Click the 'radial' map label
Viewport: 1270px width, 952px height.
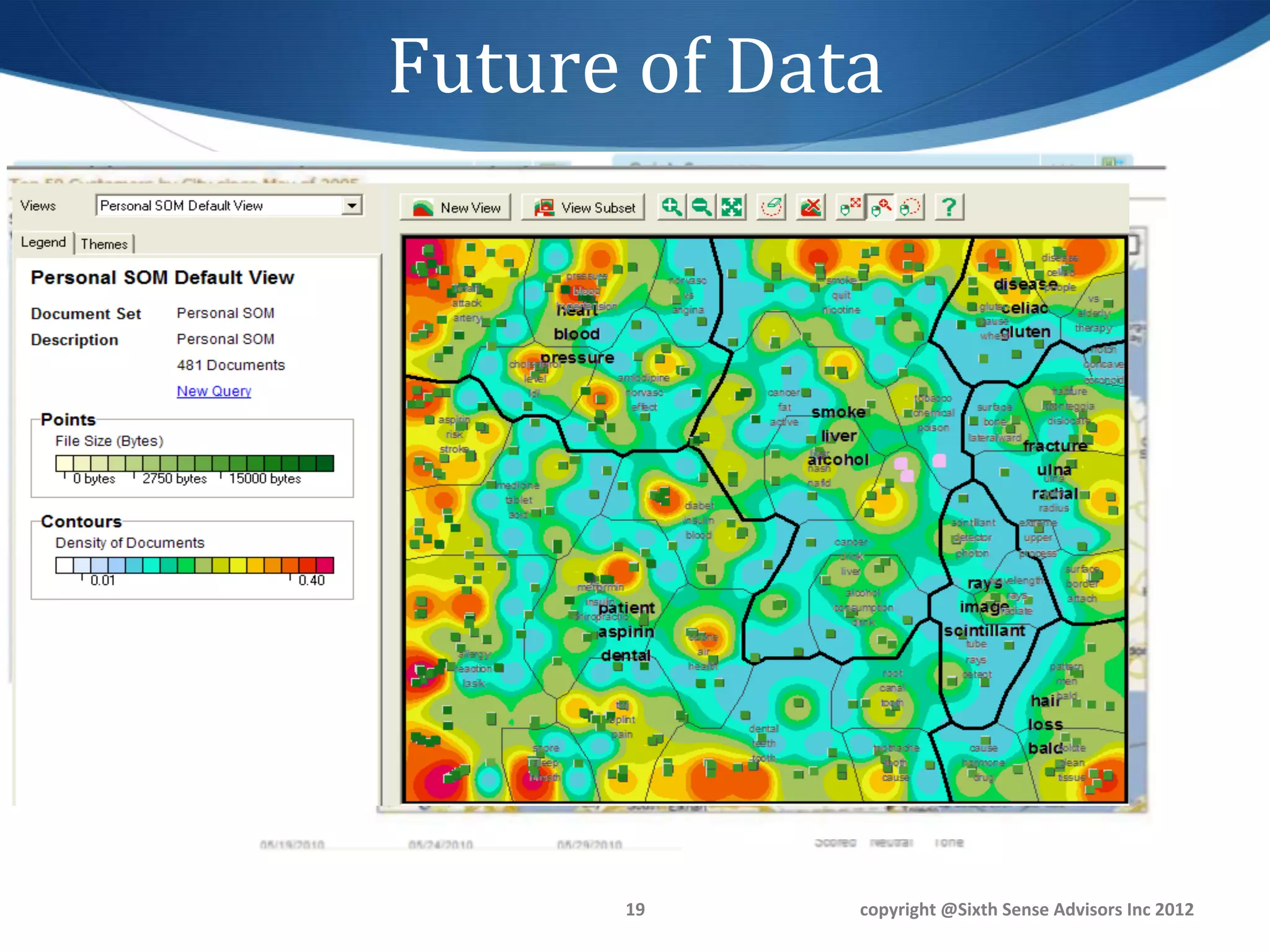tap(1054, 493)
